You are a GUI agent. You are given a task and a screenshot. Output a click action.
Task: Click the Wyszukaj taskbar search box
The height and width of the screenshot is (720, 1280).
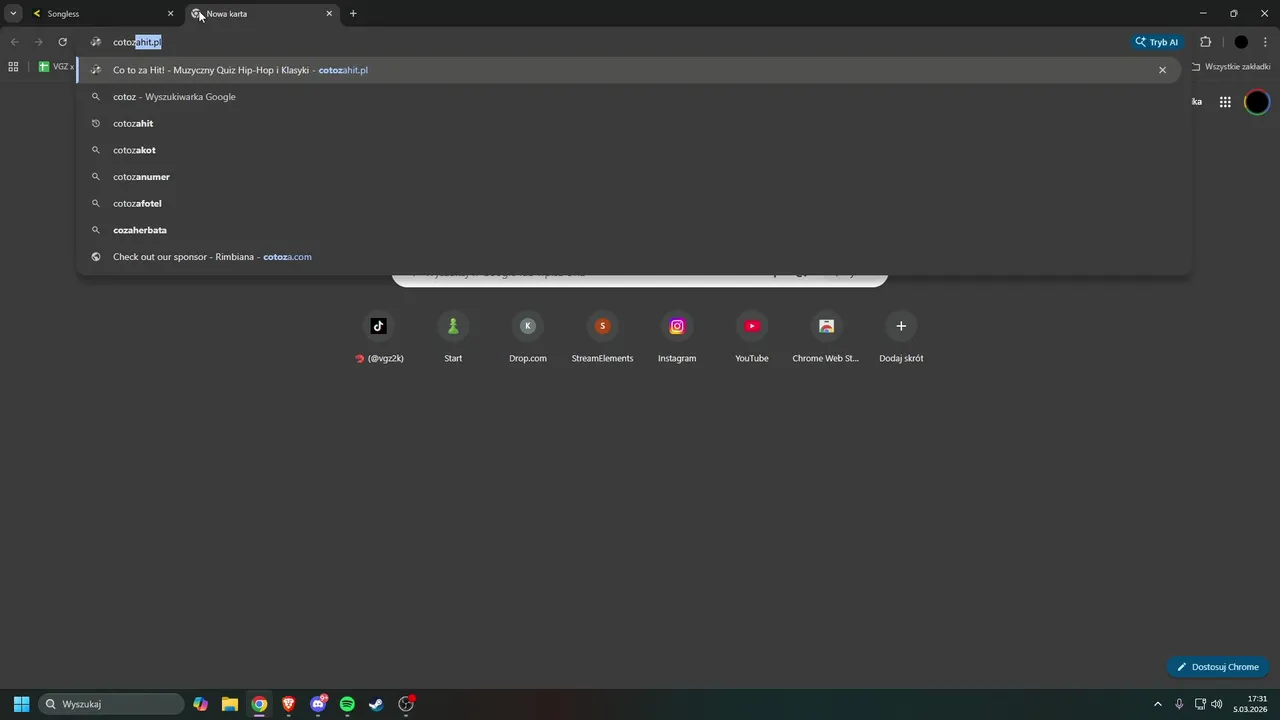click(x=112, y=704)
